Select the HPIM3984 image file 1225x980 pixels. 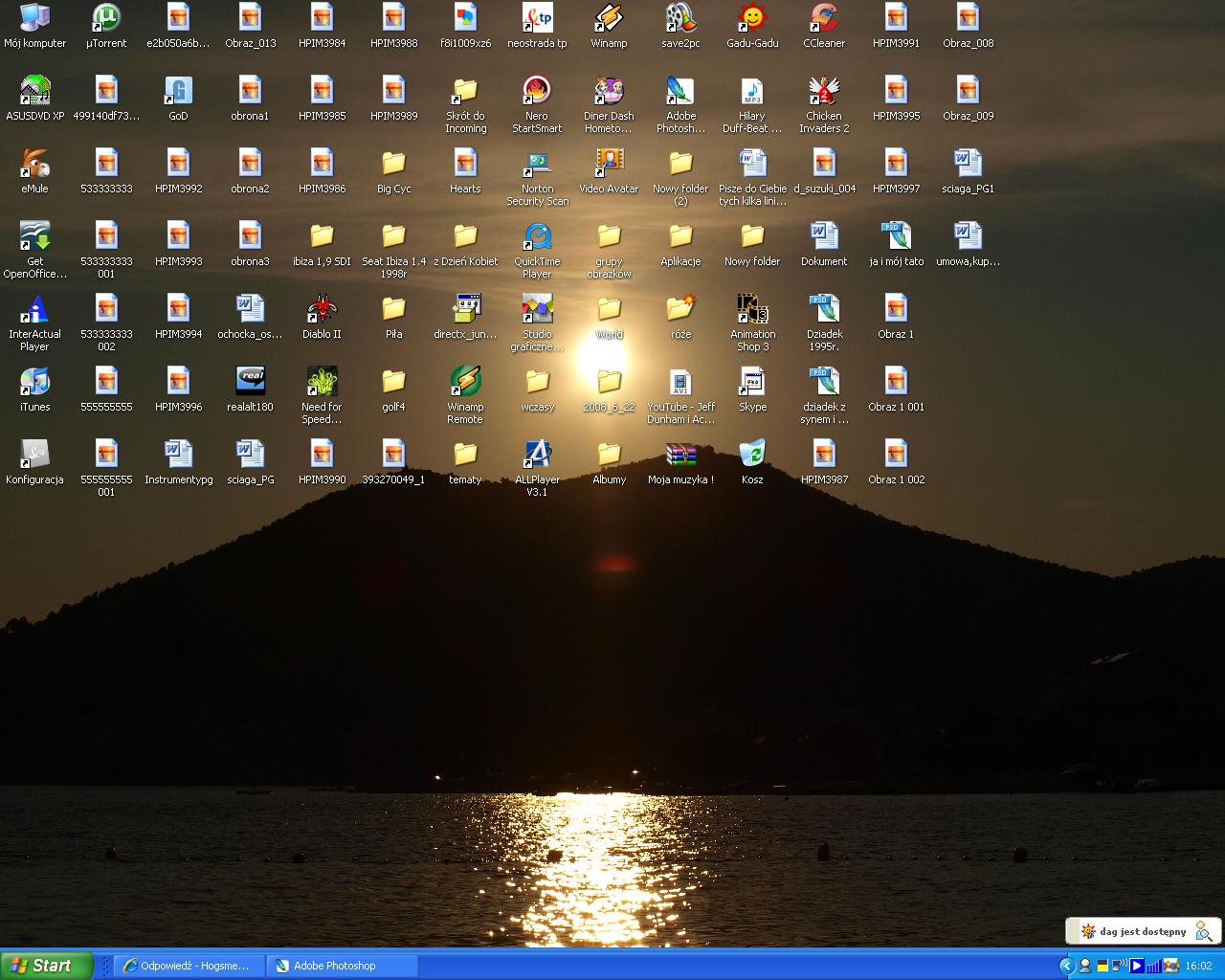point(322,26)
